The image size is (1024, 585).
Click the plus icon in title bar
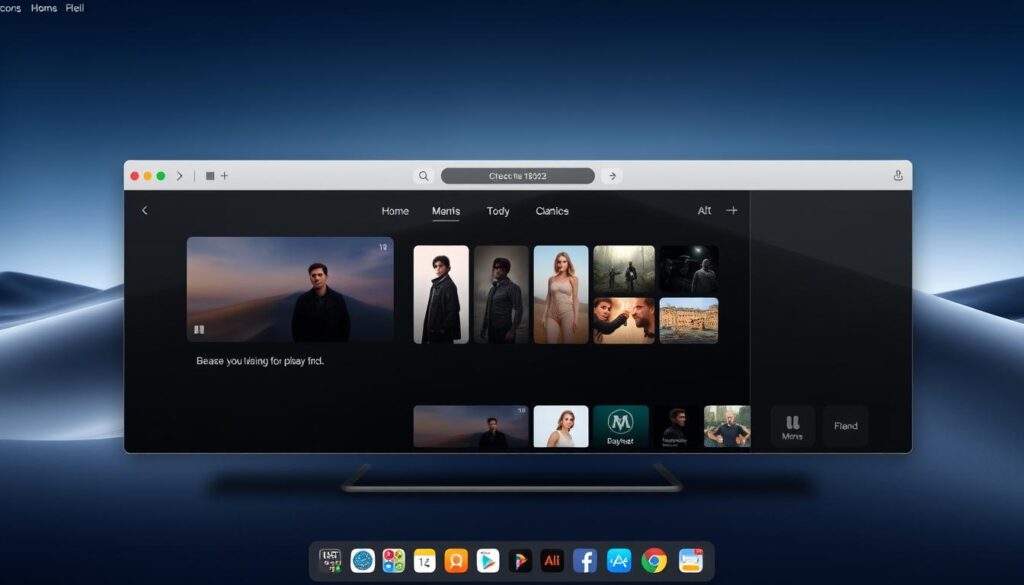224,176
